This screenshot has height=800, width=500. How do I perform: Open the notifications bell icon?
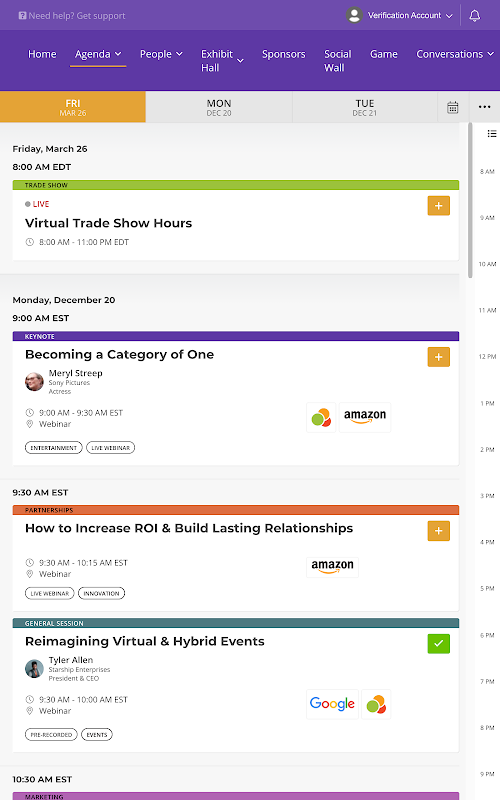(x=474, y=15)
